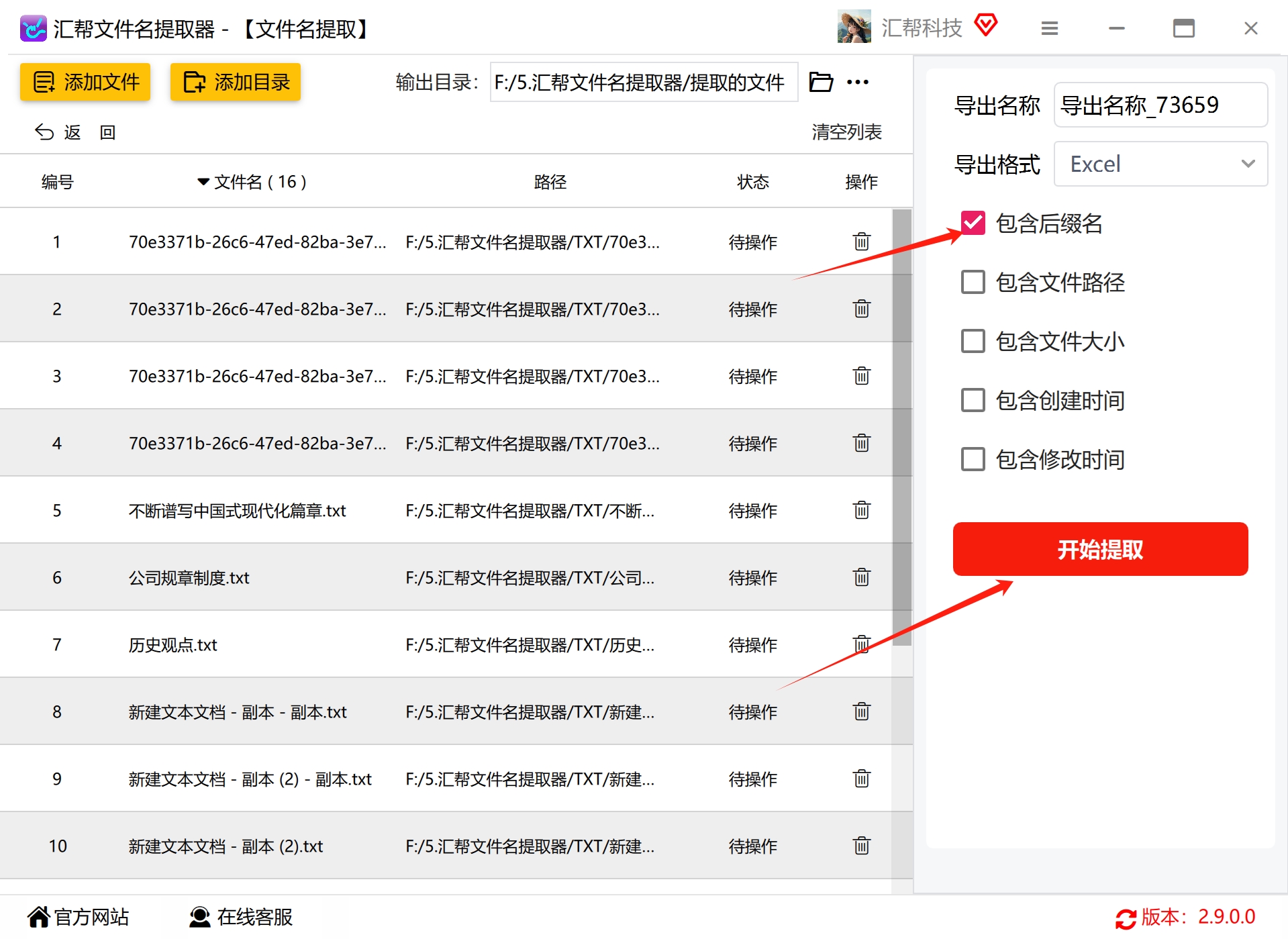
Task: Click the 添加目录 button
Action: [236, 82]
